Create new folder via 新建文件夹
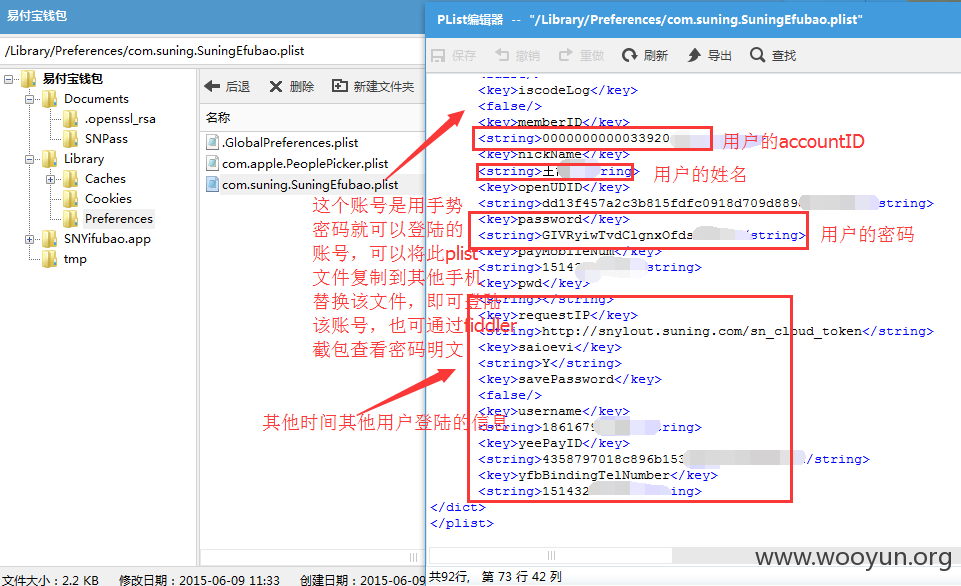The image size is (961, 586). click(x=373, y=86)
